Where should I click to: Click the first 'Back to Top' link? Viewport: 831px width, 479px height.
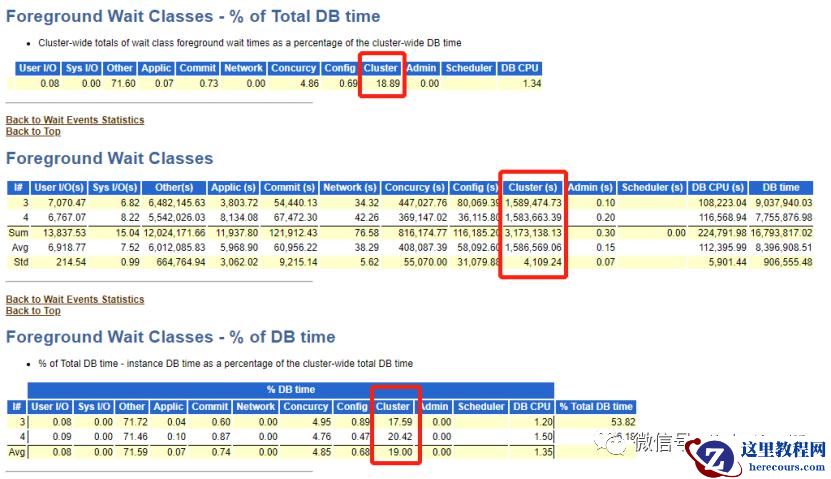click(x=33, y=131)
